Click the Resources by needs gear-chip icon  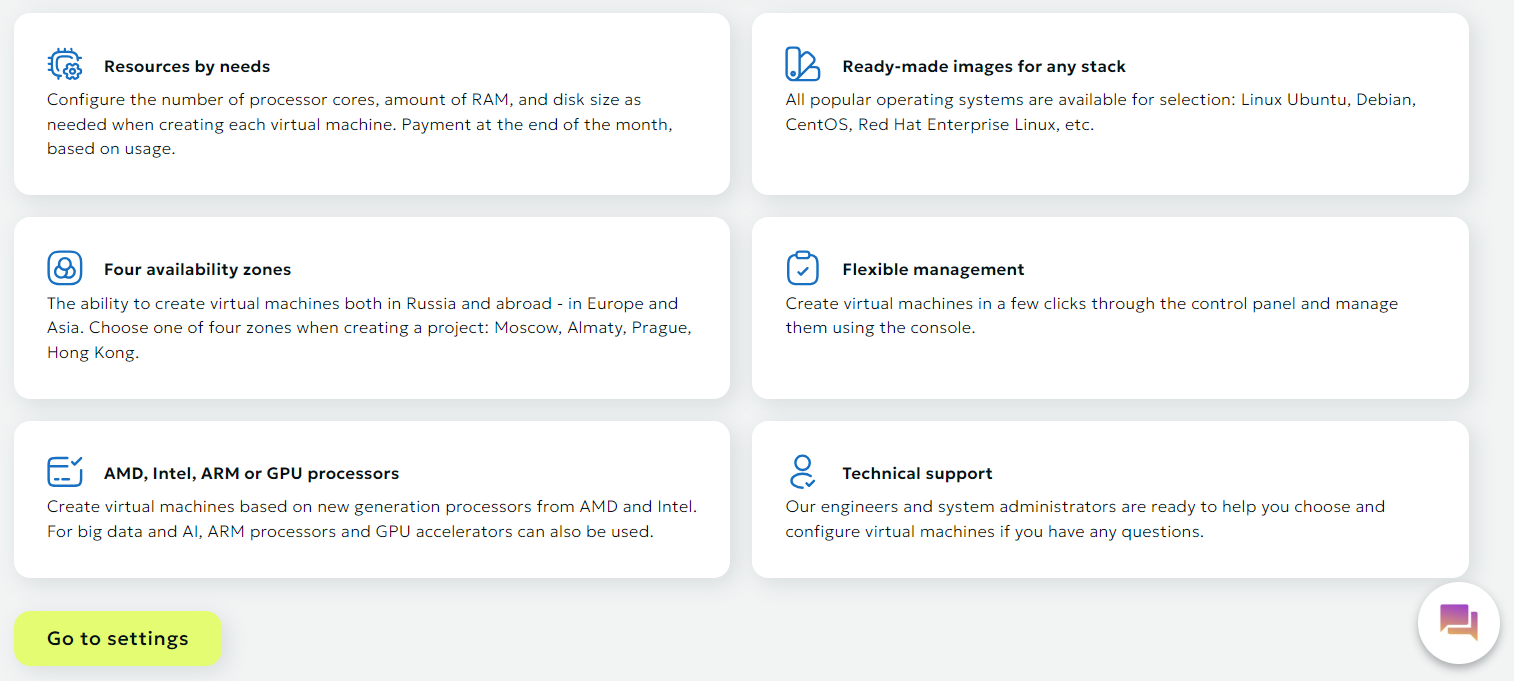pyautogui.click(x=65, y=65)
